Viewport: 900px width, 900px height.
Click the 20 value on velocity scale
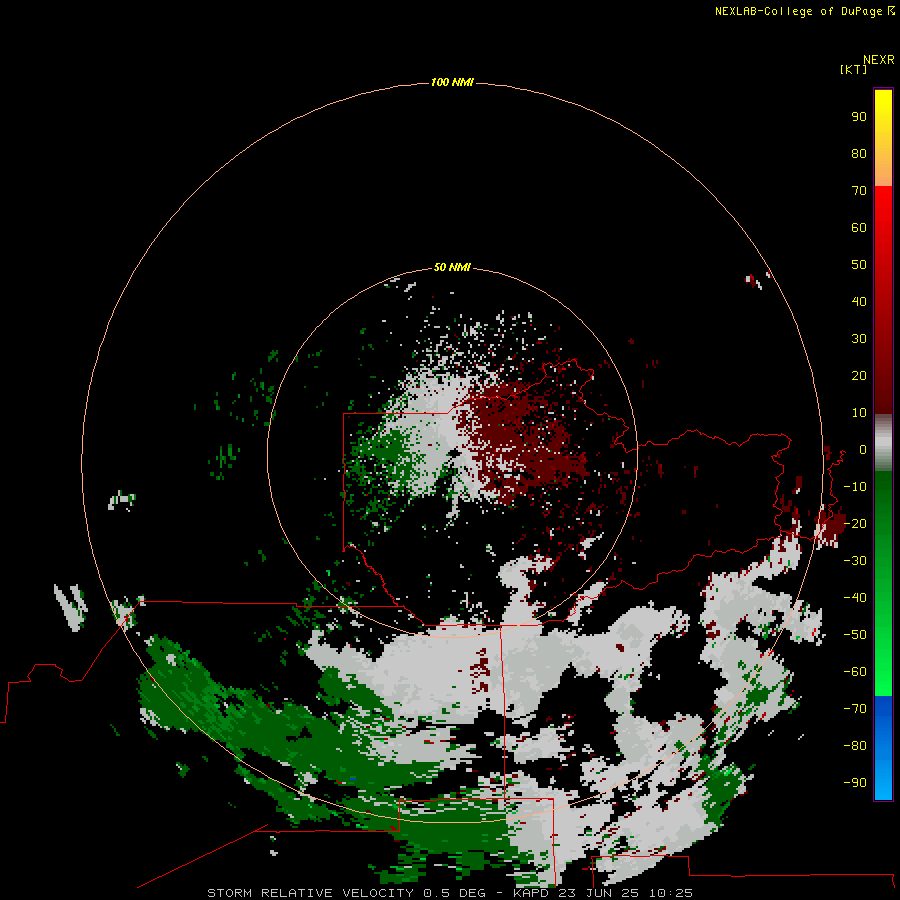859,376
